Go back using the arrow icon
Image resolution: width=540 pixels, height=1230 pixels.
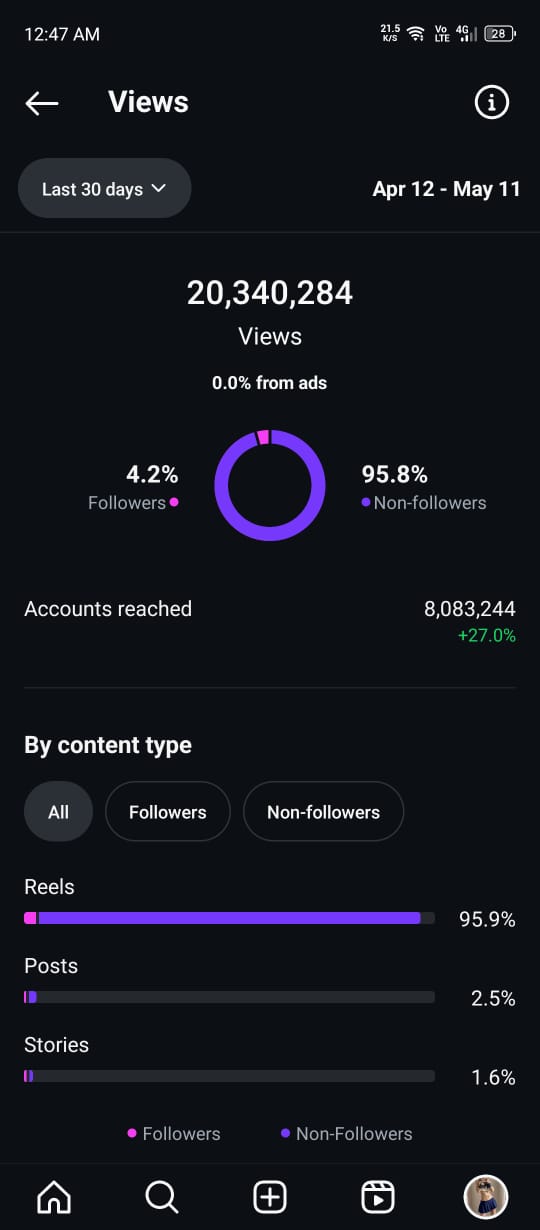coord(42,103)
